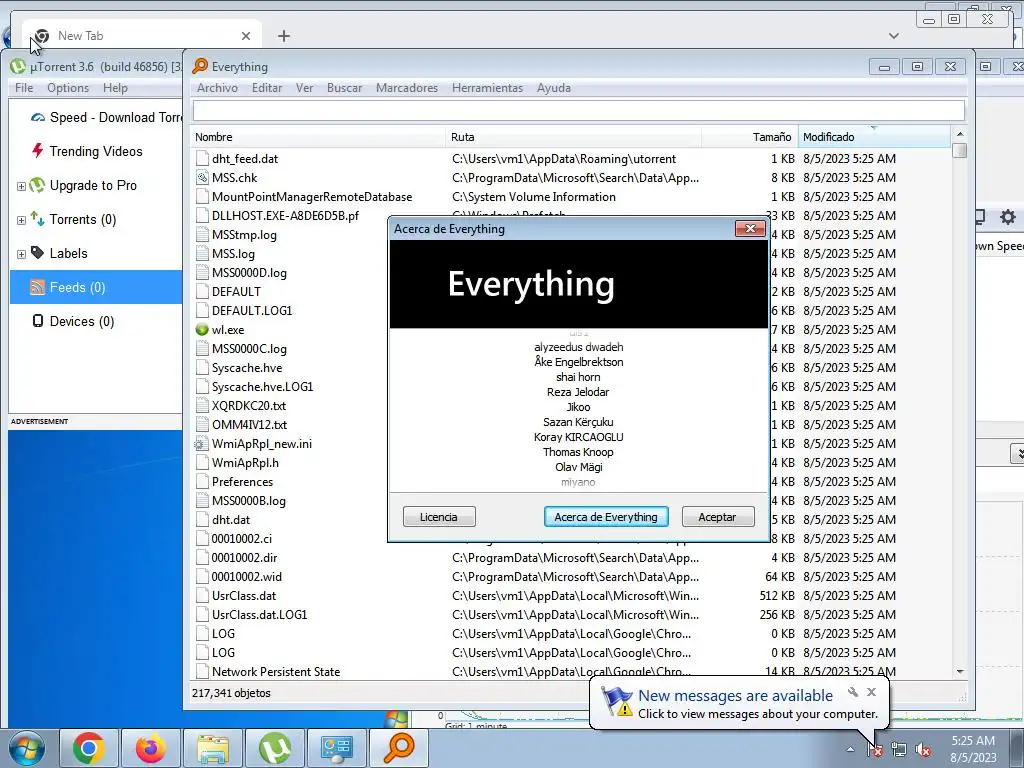Open a new Chrome tab with plus button
The width and height of the screenshot is (1024, 768).
point(283,36)
